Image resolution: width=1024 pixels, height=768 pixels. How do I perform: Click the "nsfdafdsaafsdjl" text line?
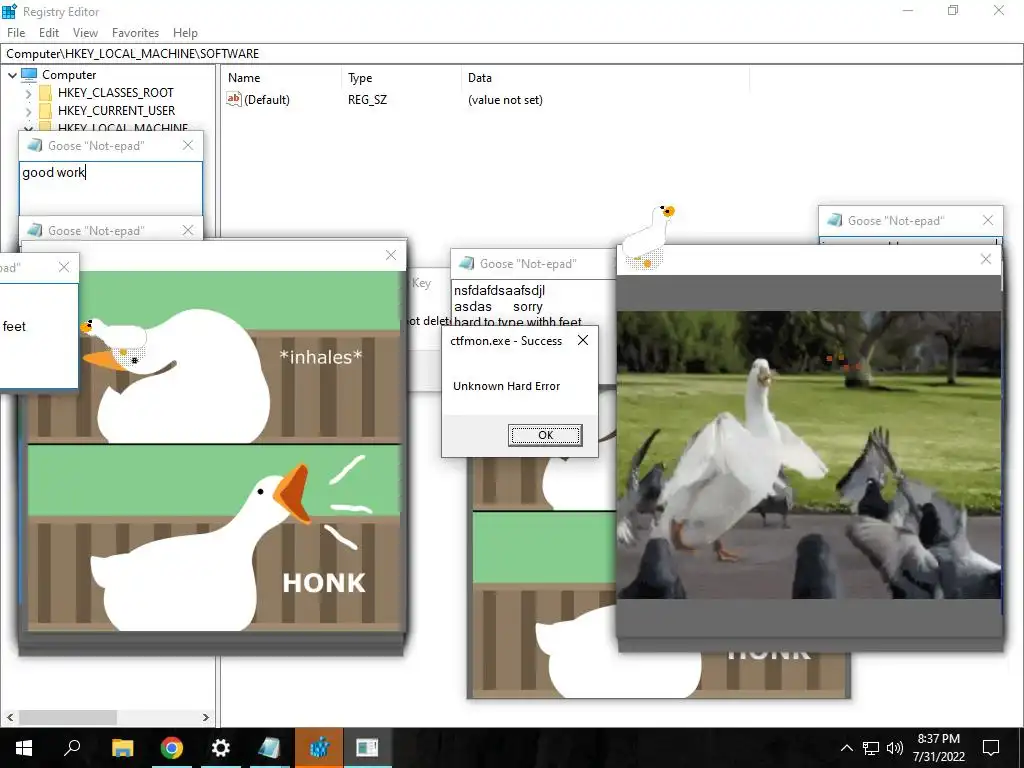tap(499, 290)
